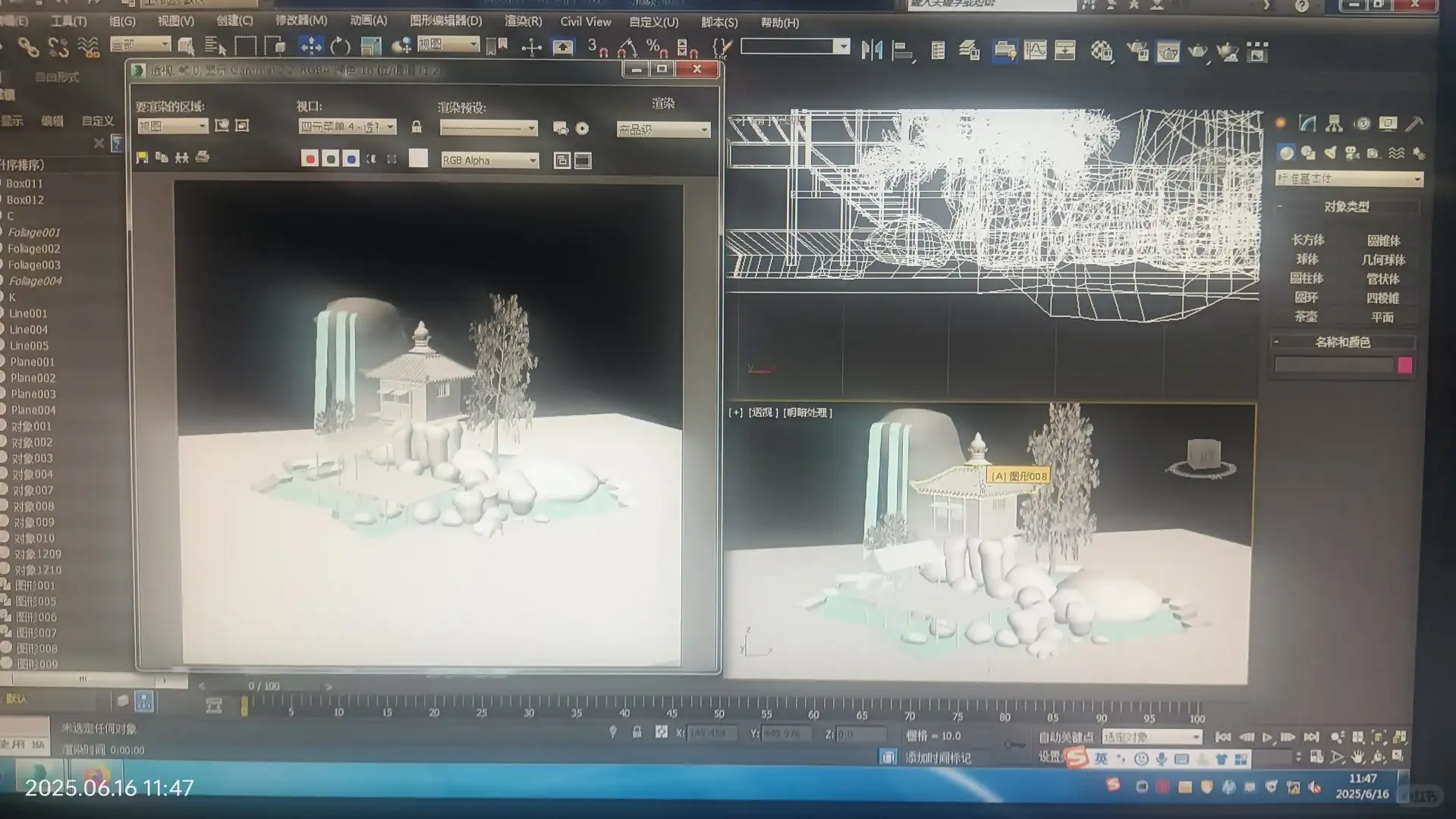
Task: Open the Render Setup dialog
Action: 1137,52
